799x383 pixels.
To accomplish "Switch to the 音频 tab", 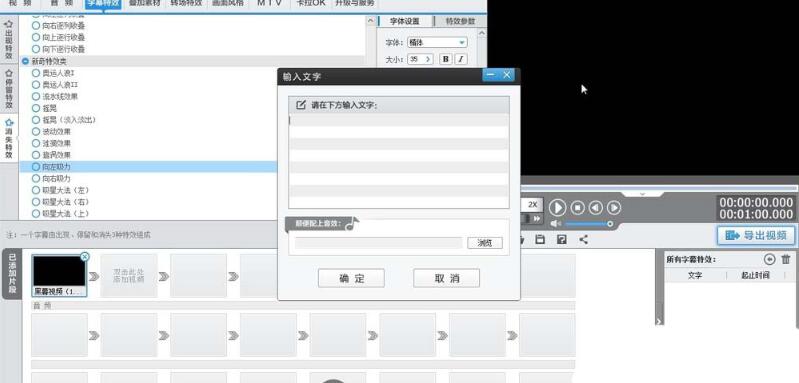I will point(62,3).
